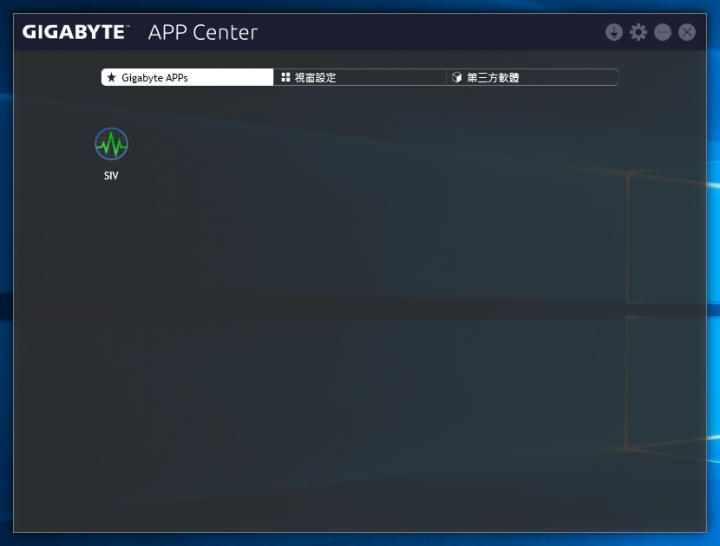Click desktop wallpaper strip below the window
This screenshot has width=720, height=546.
(360, 540)
